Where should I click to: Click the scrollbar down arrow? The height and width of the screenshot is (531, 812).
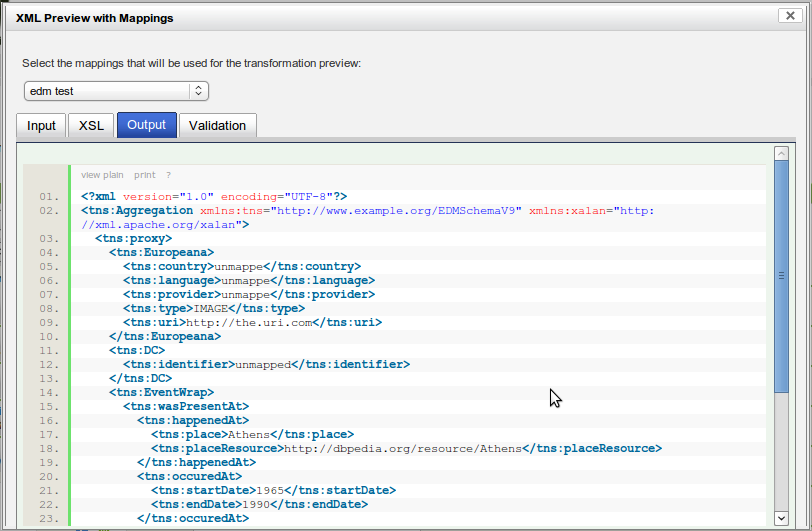[x=781, y=518]
